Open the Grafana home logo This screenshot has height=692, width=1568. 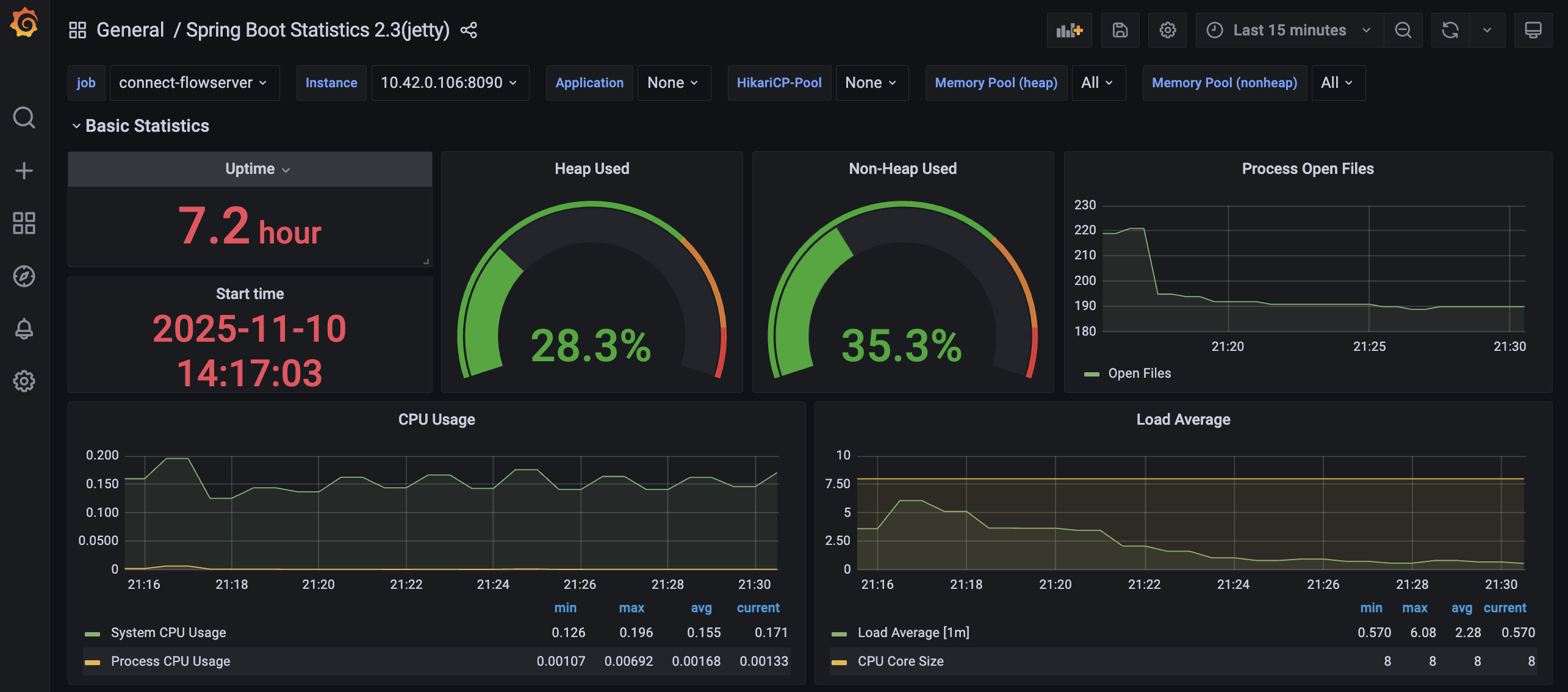pos(24,23)
